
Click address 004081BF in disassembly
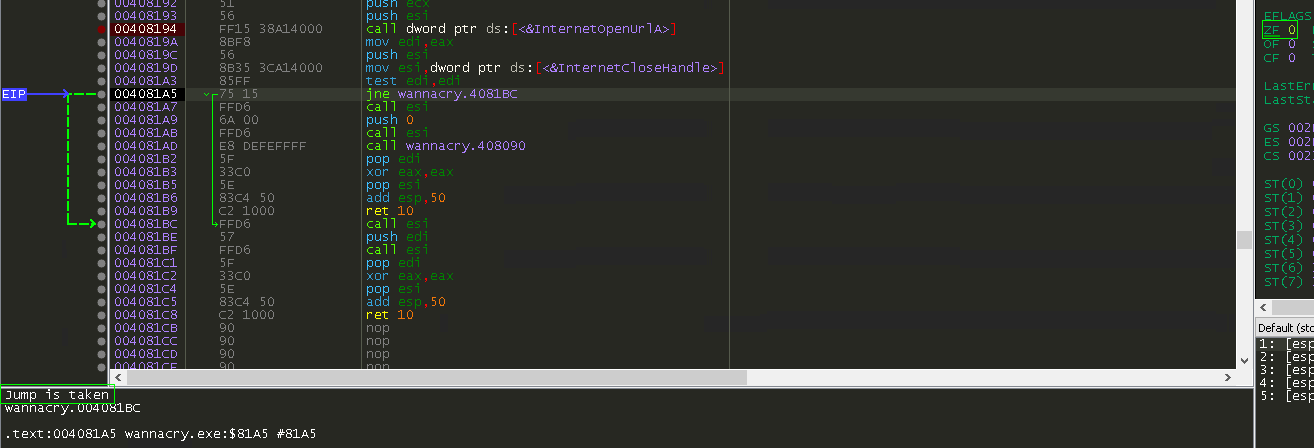coord(146,250)
